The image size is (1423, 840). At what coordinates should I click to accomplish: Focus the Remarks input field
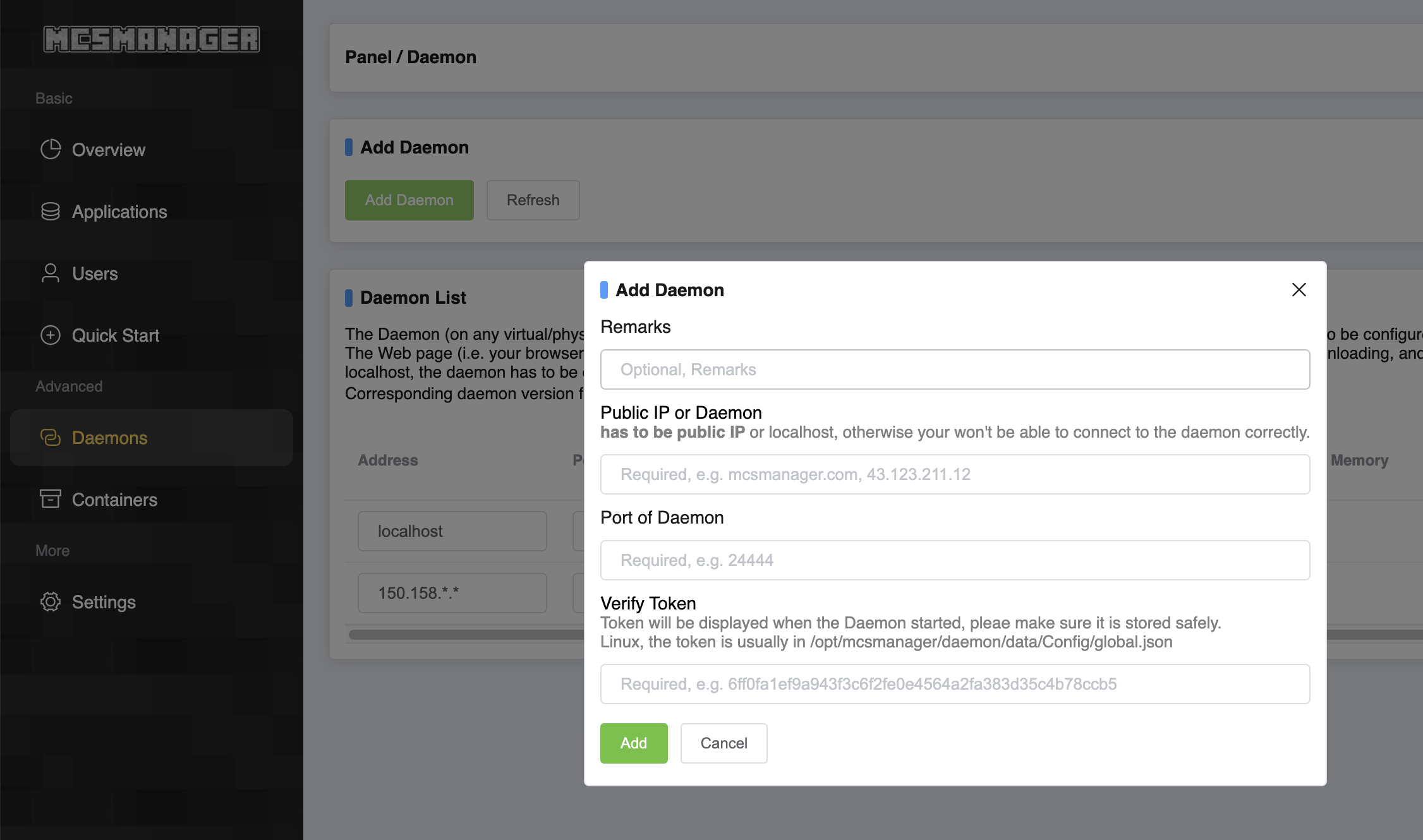(x=954, y=369)
